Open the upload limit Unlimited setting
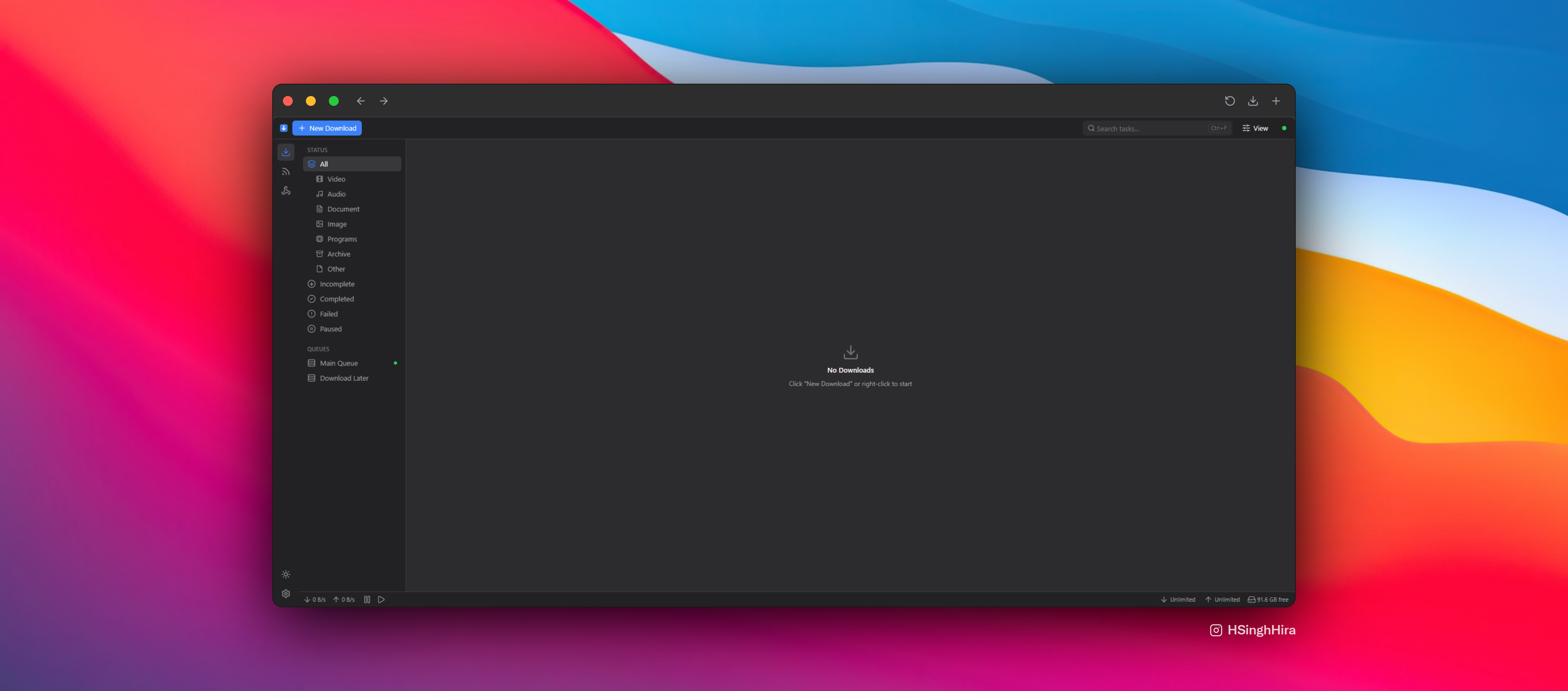 click(x=1222, y=600)
